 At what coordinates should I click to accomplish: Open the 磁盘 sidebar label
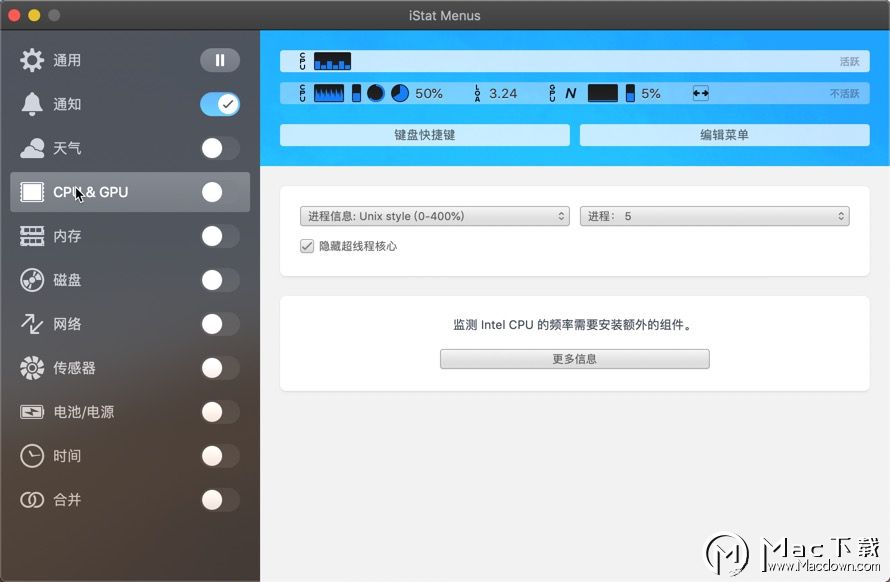(x=67, y=280)
